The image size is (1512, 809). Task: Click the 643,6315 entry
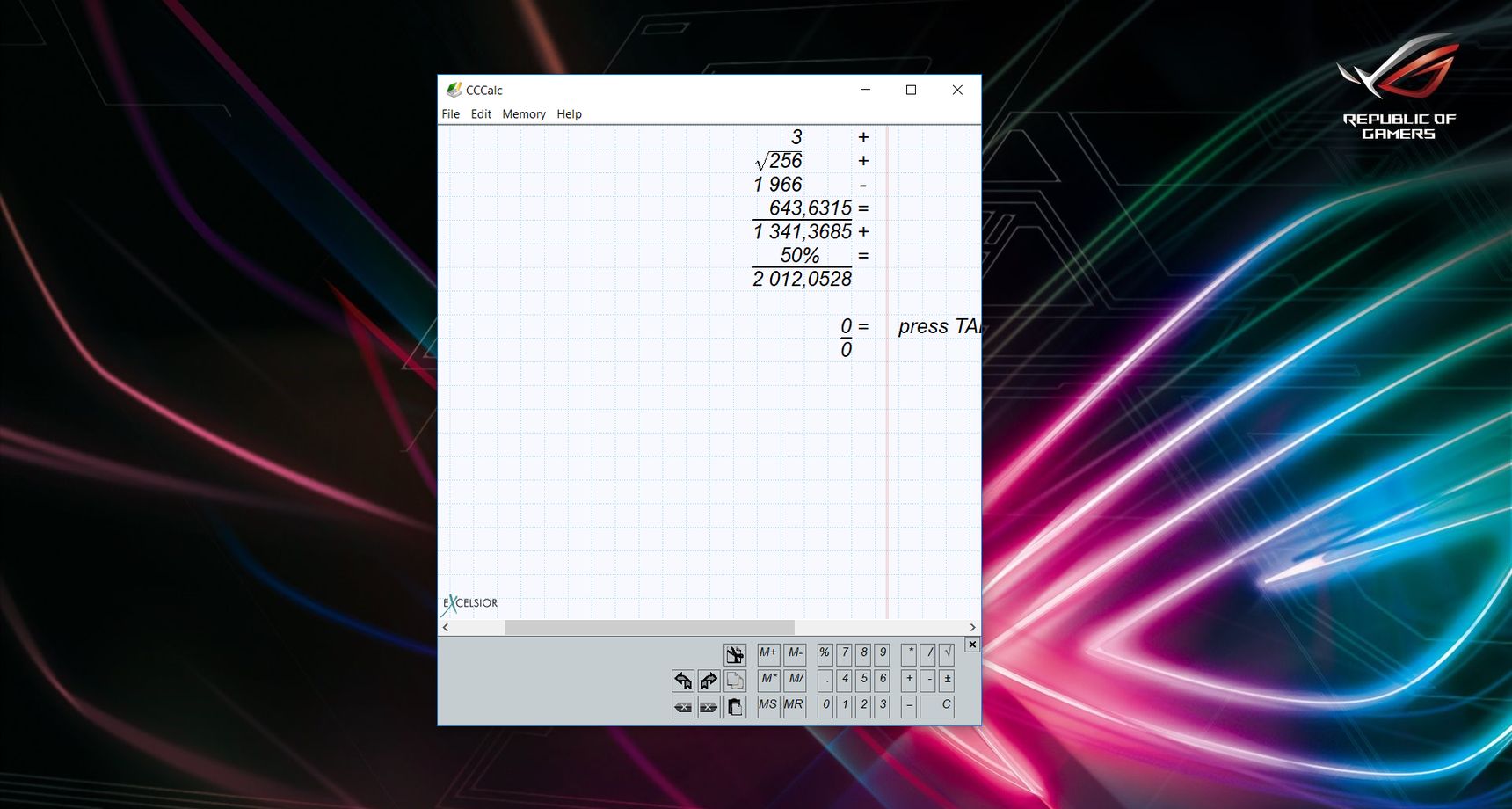[811, 208]
